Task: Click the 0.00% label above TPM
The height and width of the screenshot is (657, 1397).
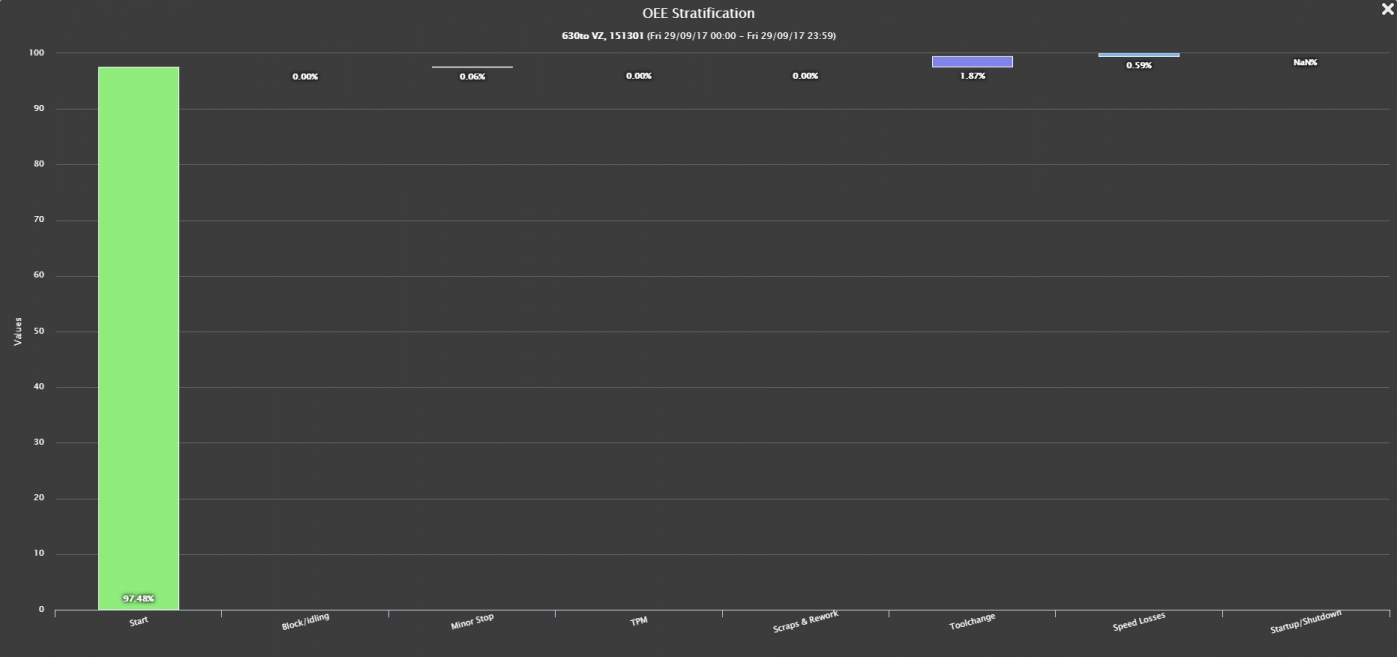Action: coord(639,76)
